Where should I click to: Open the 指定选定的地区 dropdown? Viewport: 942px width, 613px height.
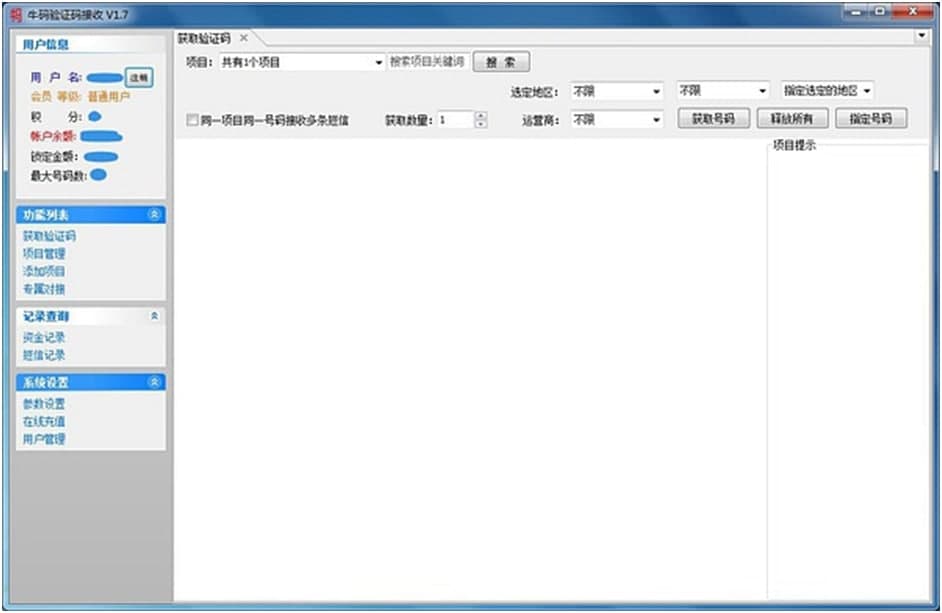pyautogui.click(x=827, y=91)
